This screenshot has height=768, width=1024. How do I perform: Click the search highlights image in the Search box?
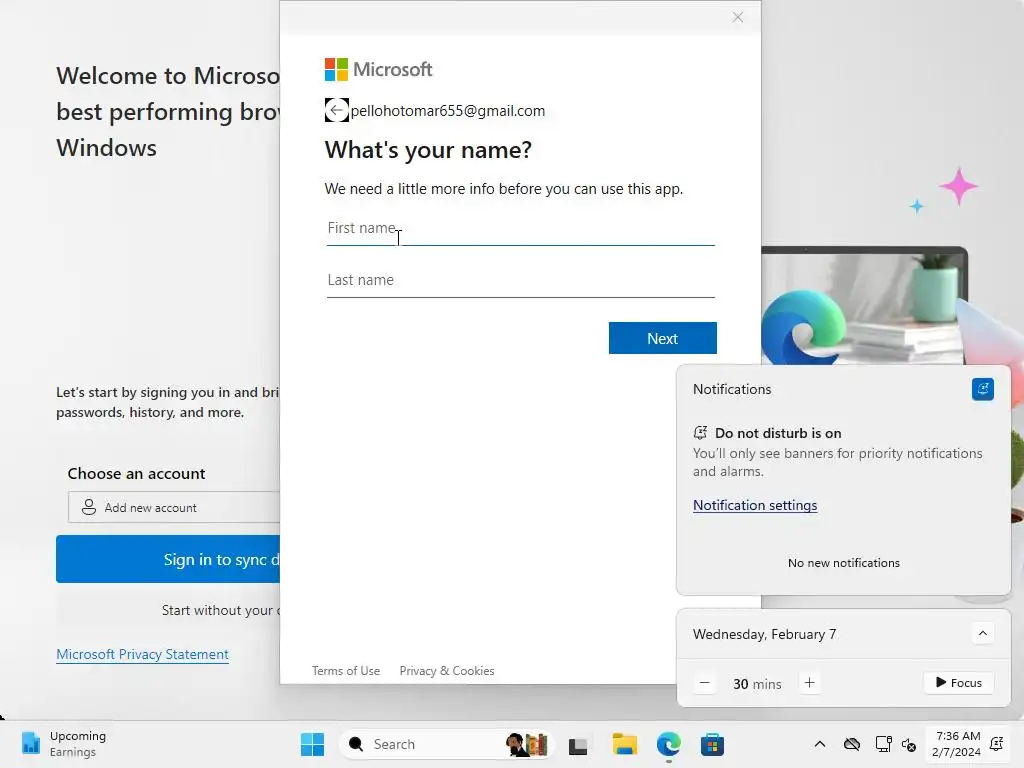527,744
